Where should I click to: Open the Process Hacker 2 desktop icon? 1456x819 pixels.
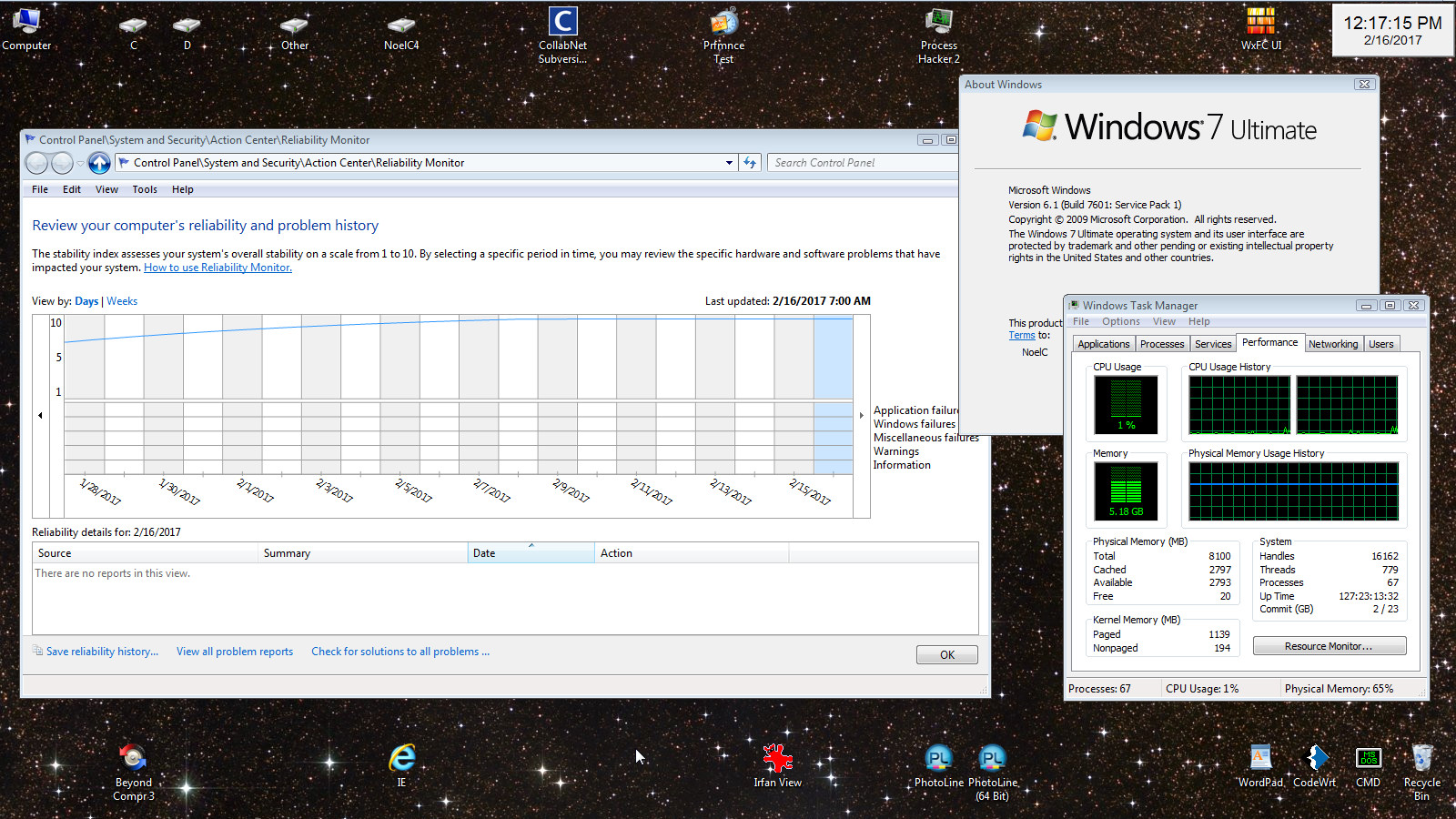click(938, 36)
